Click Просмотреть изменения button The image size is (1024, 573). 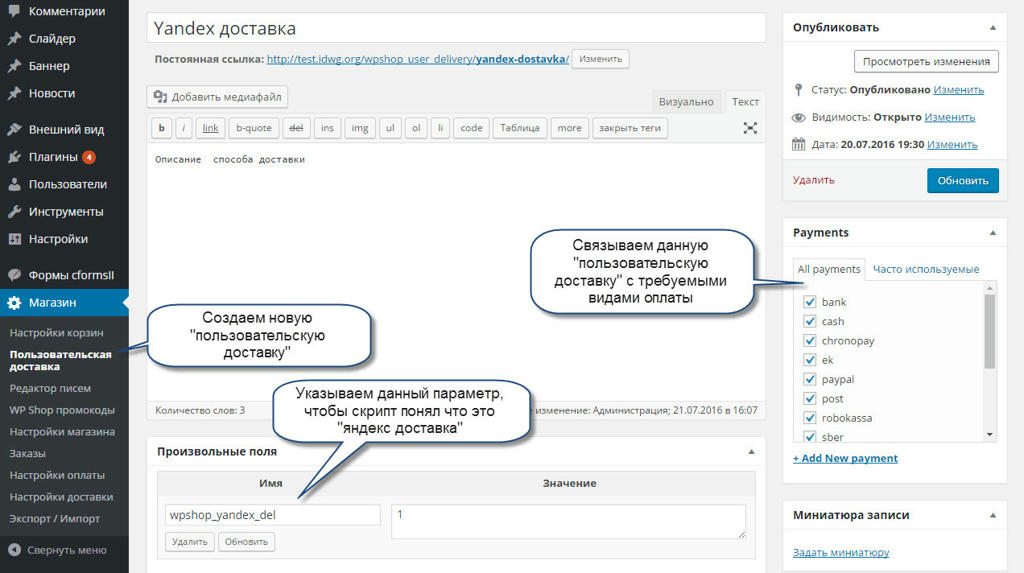(926, 61)
